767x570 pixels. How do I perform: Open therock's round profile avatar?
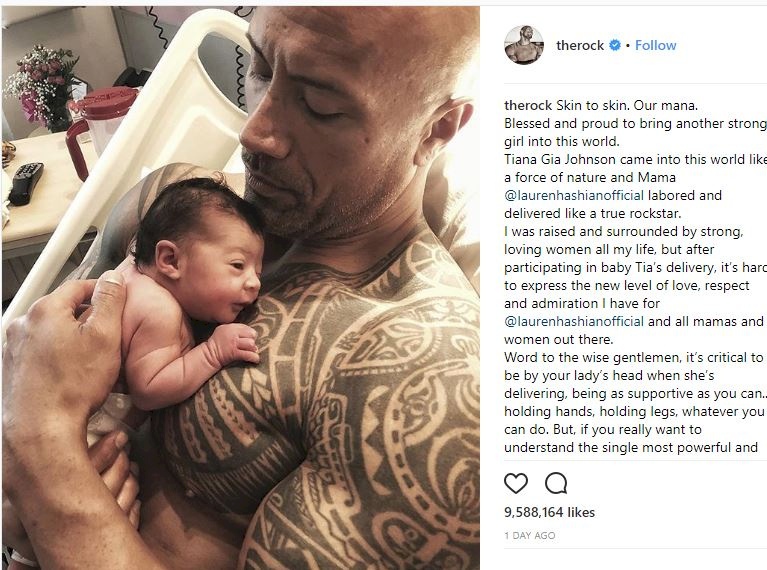click(x=524, y=45)
